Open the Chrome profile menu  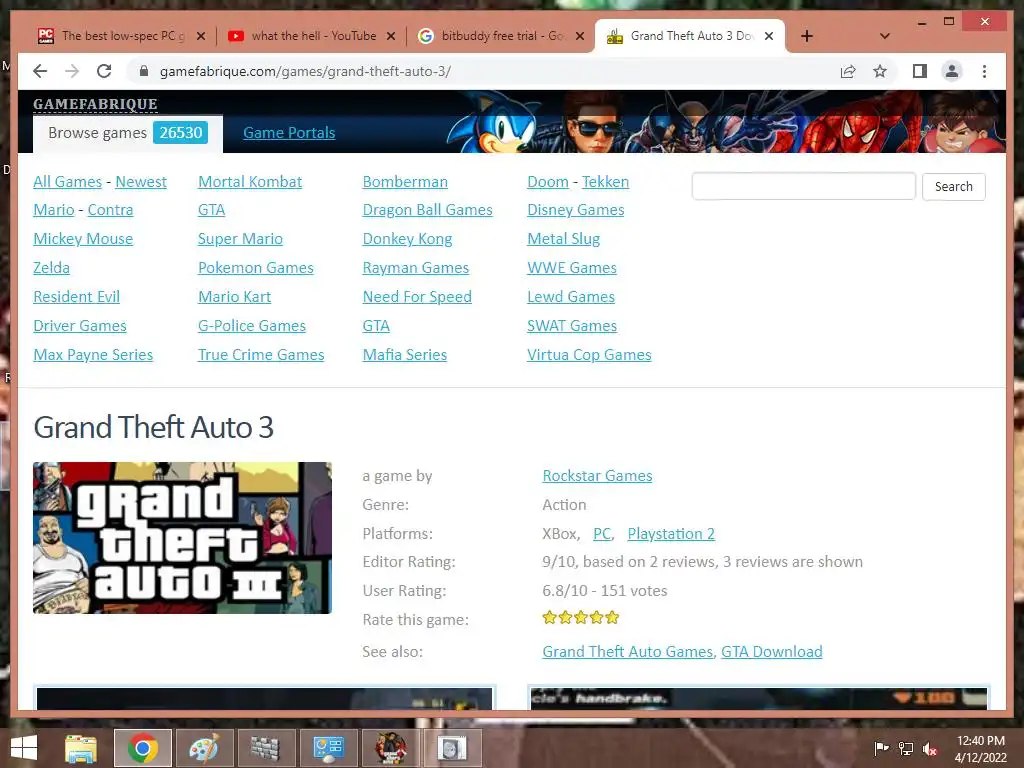952,71
